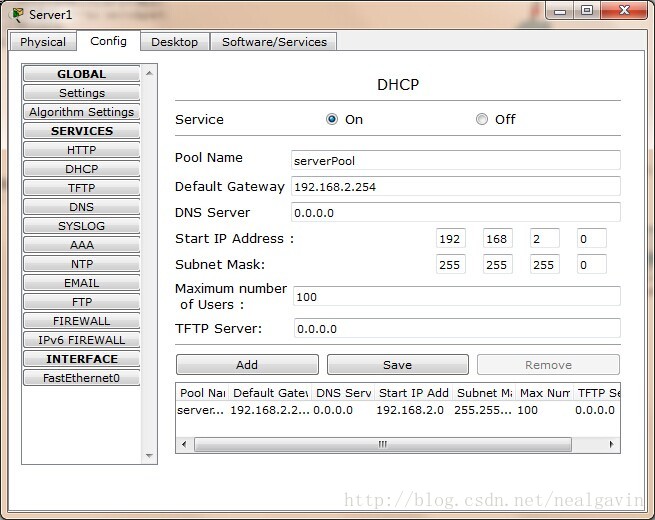The height and width of the screenshot is (520, 655).
Task: Click Subnet Mask first octet field
Action: click(450, 264)
